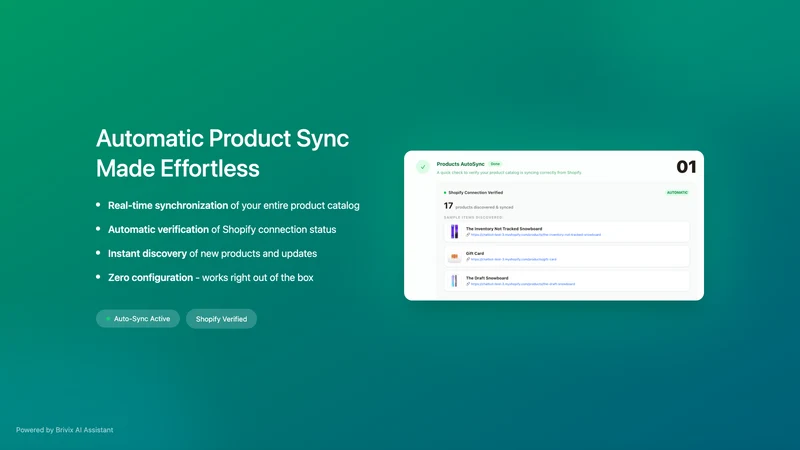Open the draft-snowboard product URL
The image size is (800, 450).
click(523, 284)
